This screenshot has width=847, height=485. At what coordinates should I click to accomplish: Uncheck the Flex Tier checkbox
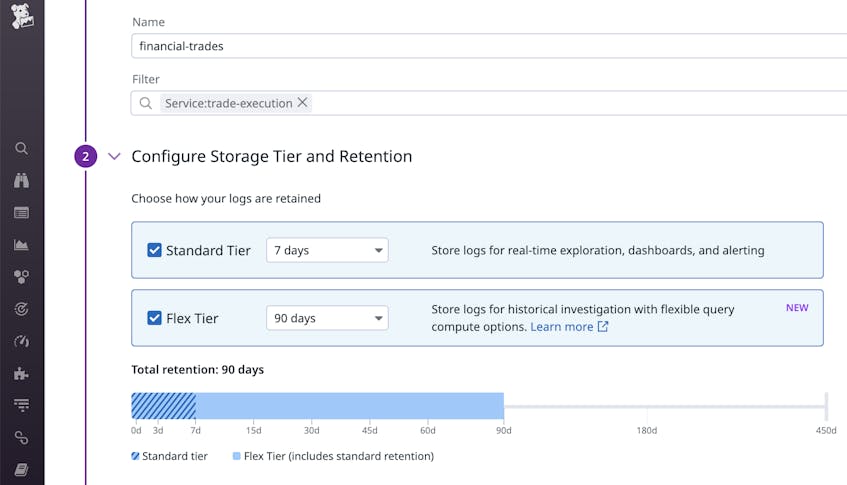(x=154, y=318)
